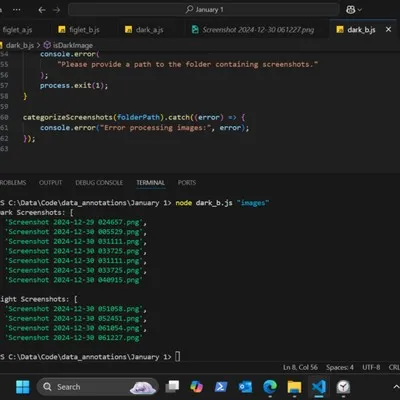Close the dark_b.js editor tab
The height and width of the screenshot is (400, 400).
tap(388, 30)
